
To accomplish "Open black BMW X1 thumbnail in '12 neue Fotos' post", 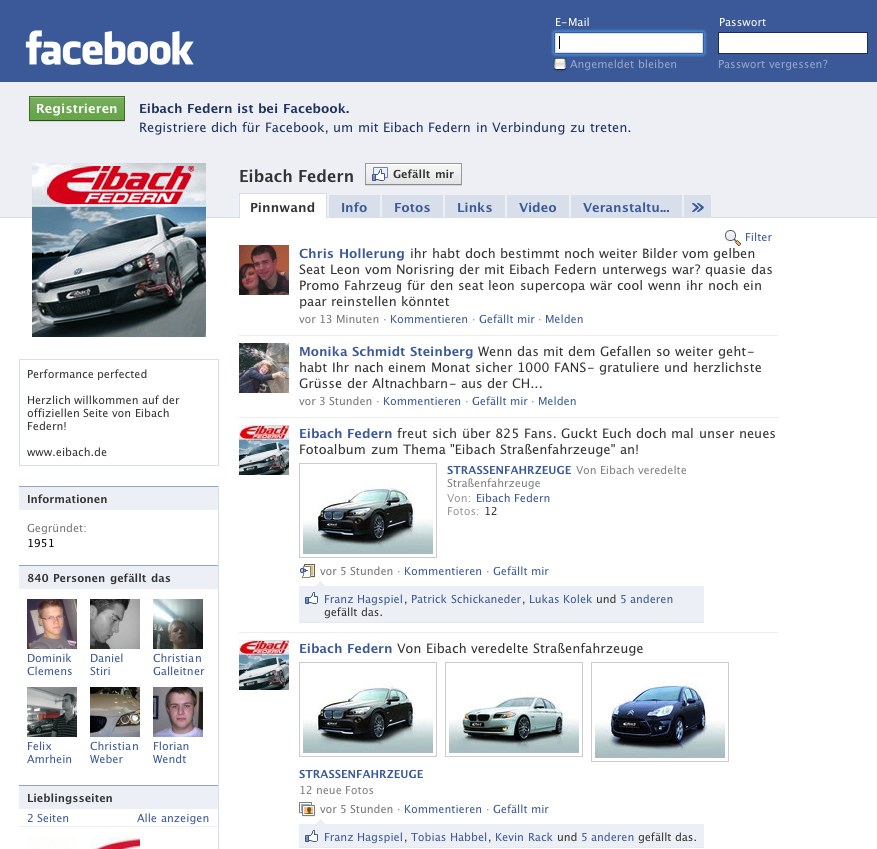I will 368,710.
